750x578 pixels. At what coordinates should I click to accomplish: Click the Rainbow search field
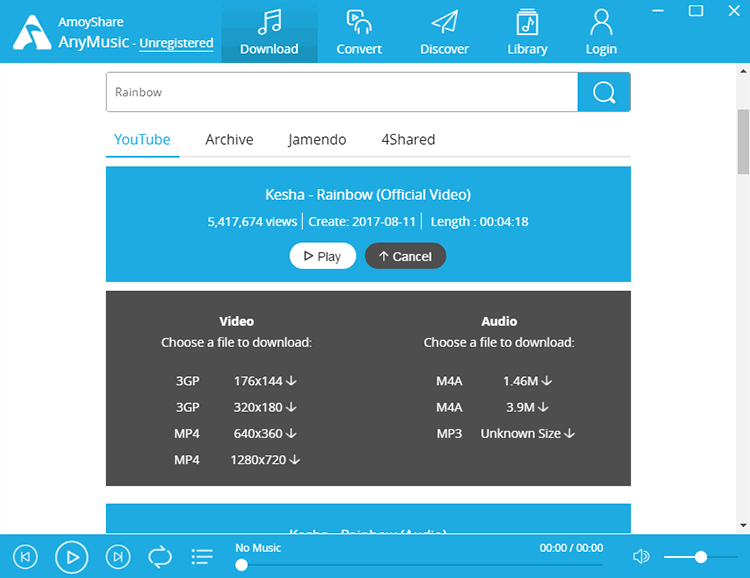point(342,92)
